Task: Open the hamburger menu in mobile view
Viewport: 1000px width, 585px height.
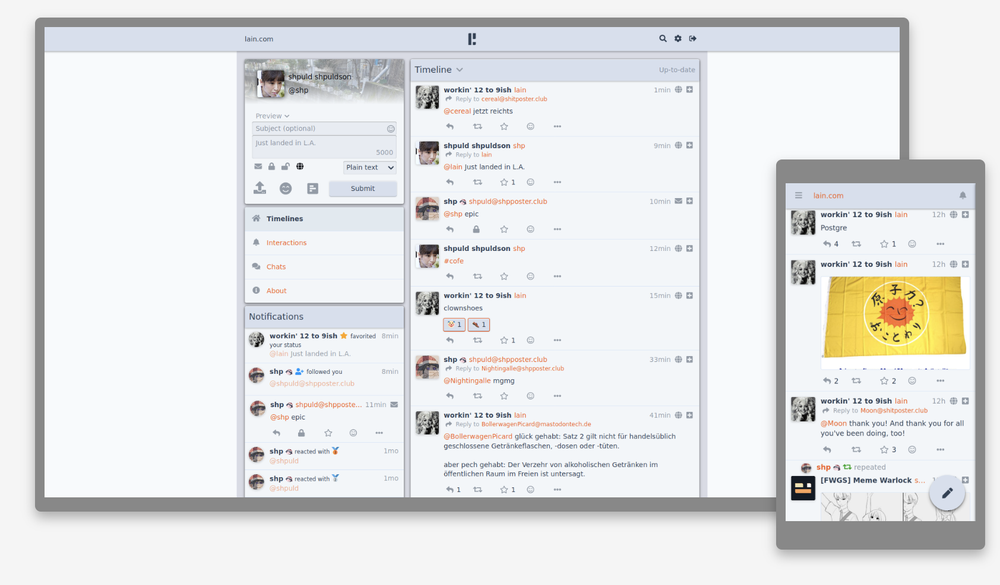Action: 798,195
